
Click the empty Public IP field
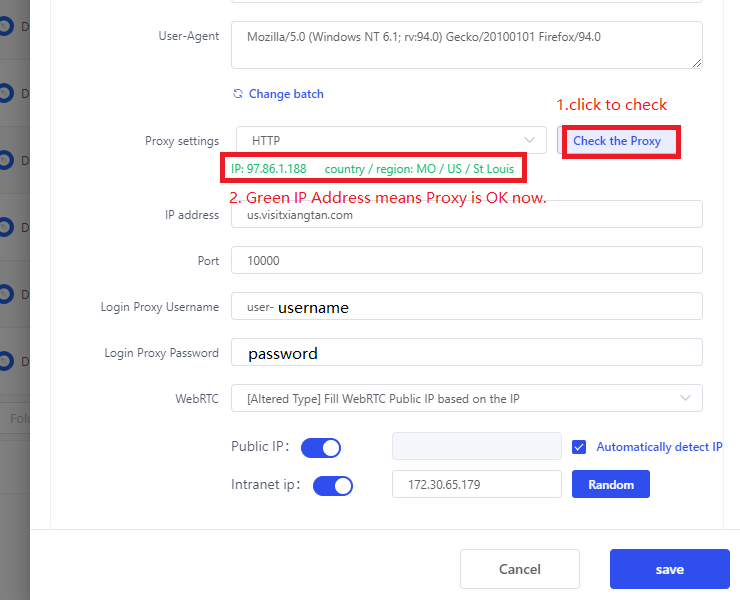[477, 446]
